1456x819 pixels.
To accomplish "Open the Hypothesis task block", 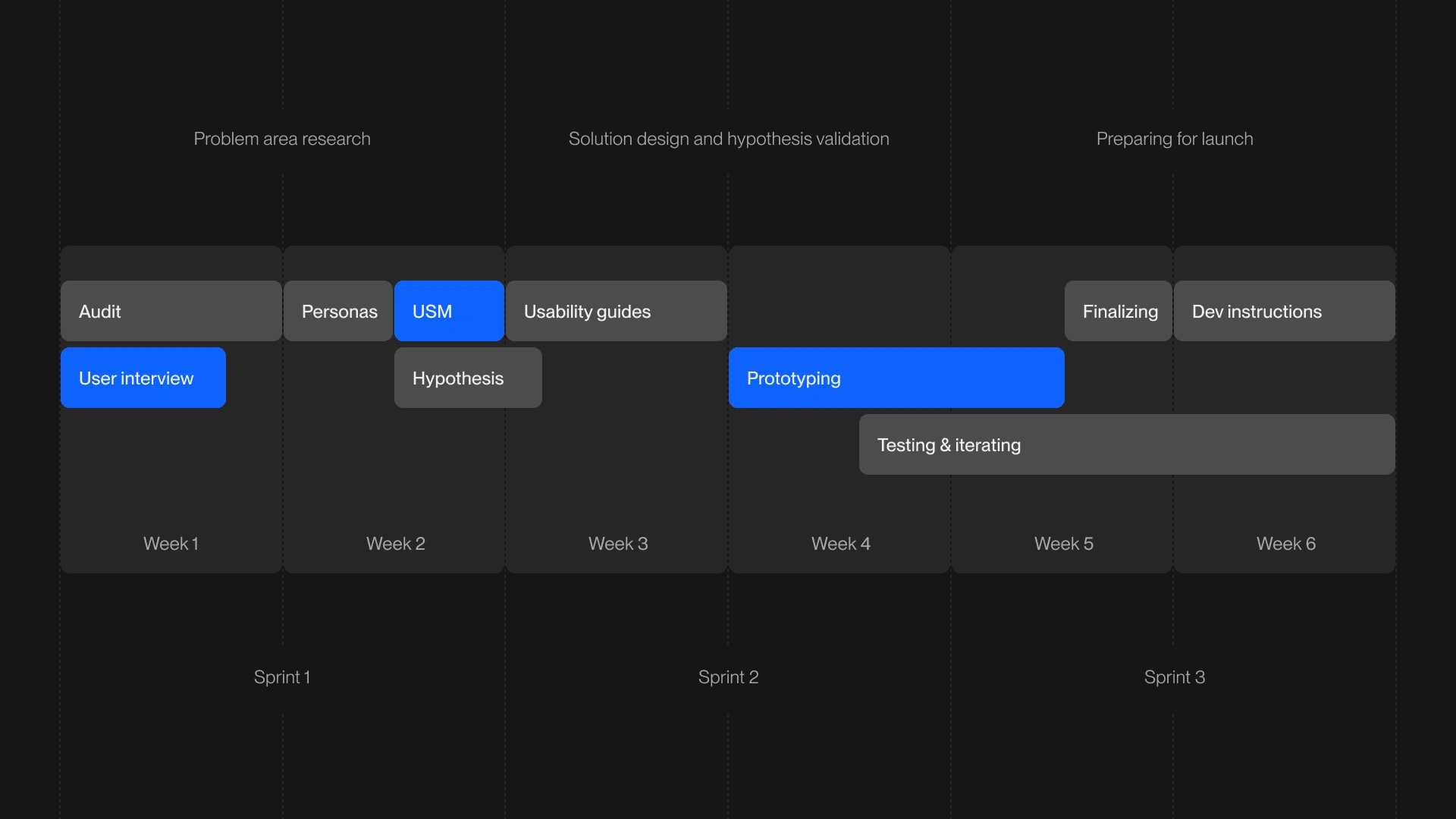I will (468, 378).
